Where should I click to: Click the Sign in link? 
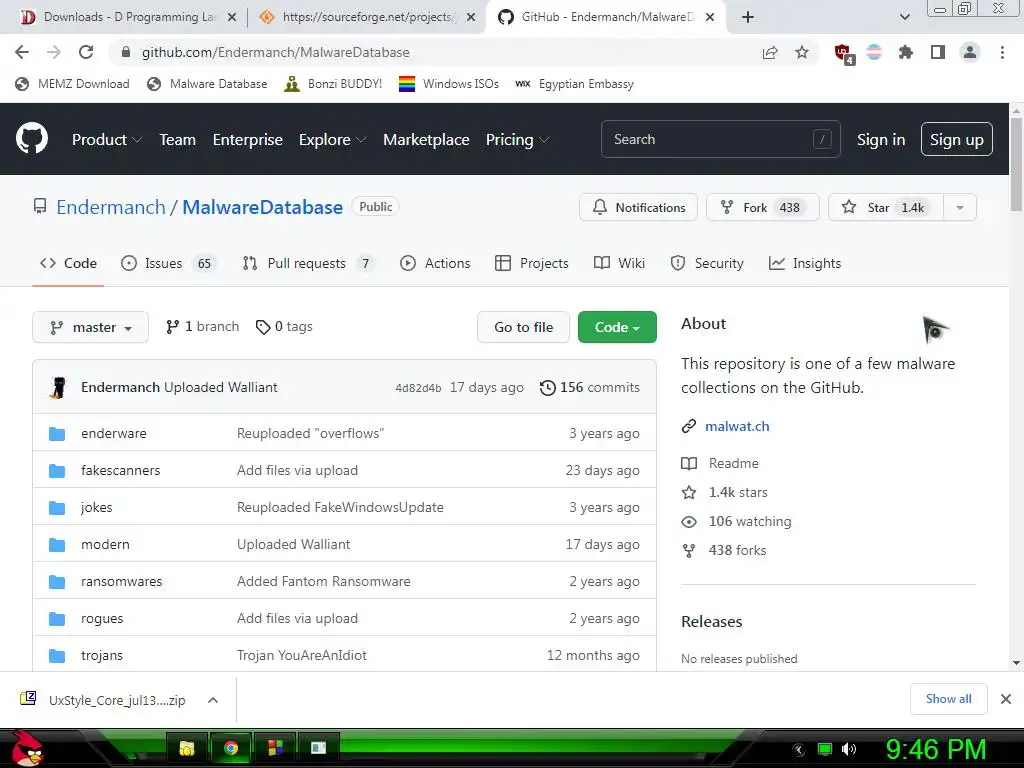tap(881, 140)
